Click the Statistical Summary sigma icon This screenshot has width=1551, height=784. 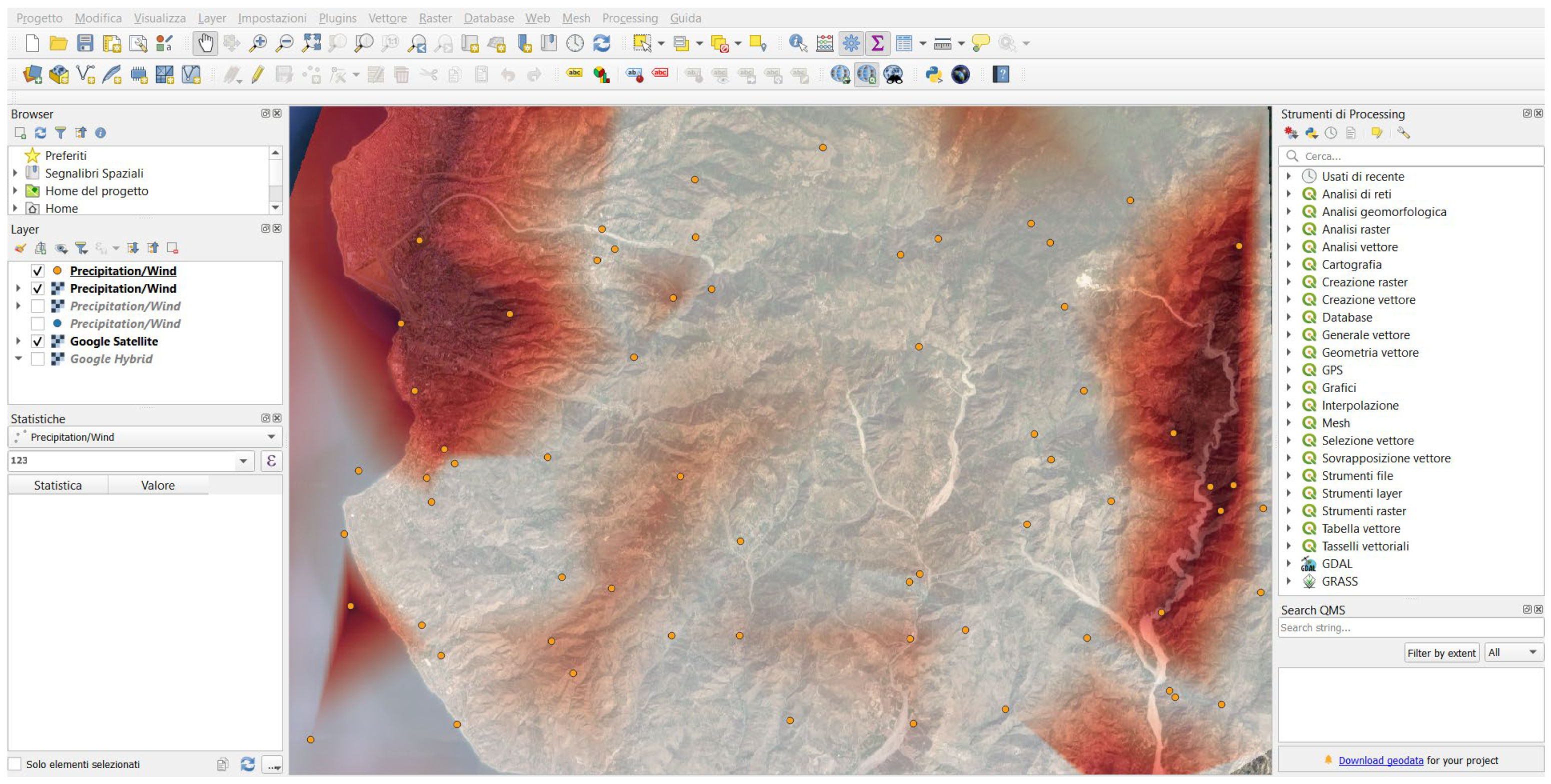[877, 43]
